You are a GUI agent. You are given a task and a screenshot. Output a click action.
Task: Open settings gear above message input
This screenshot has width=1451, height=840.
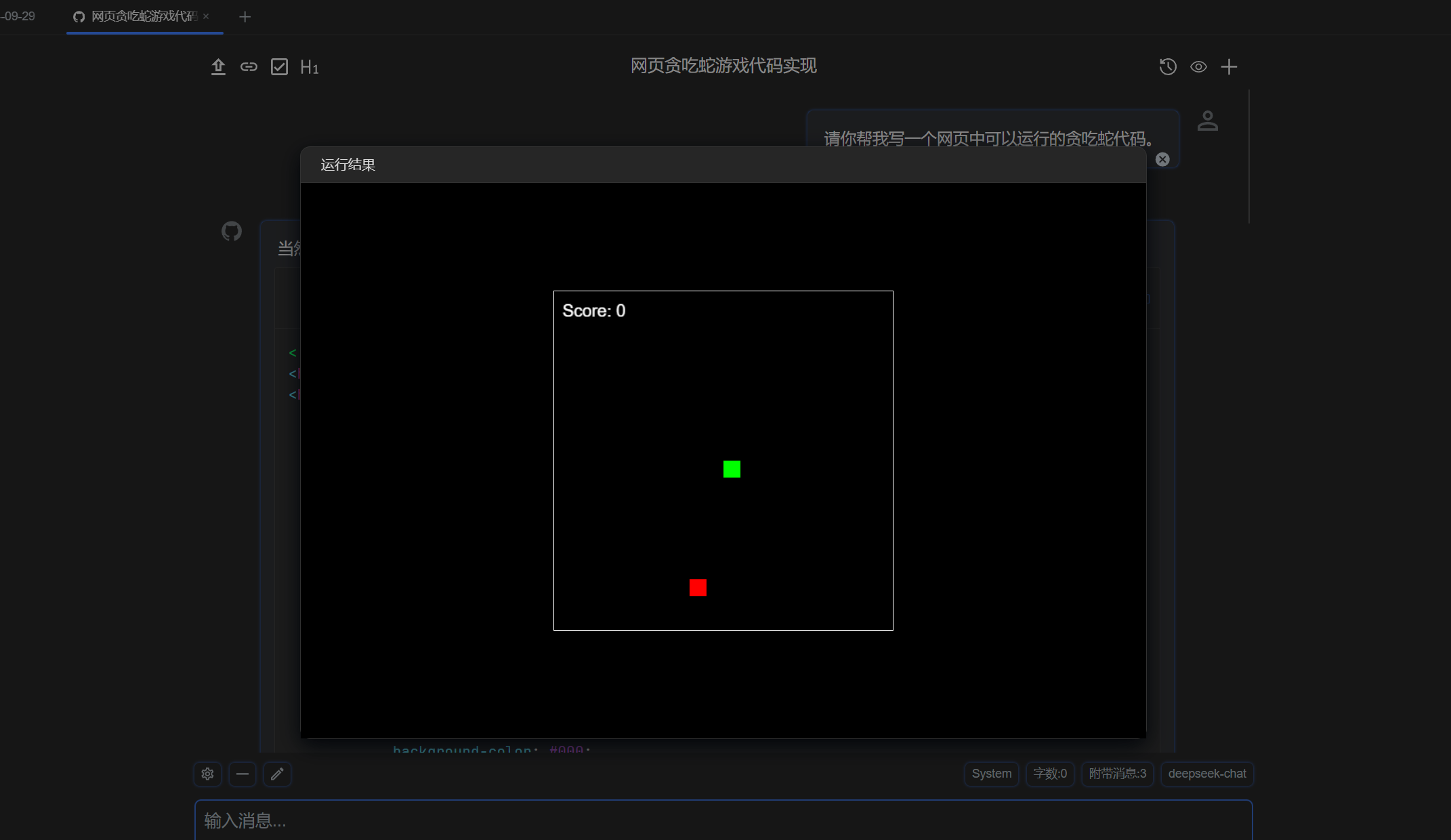point(207,774)
